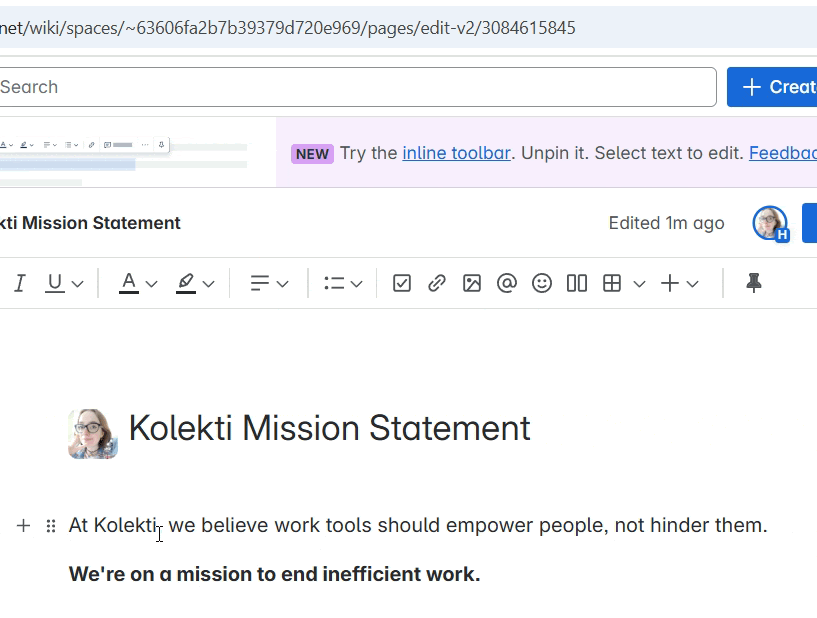The height and width of the screenshot is (618, 817).
Task: Click the plus quick insert beside paragraph
Action: tap(23, 526)
